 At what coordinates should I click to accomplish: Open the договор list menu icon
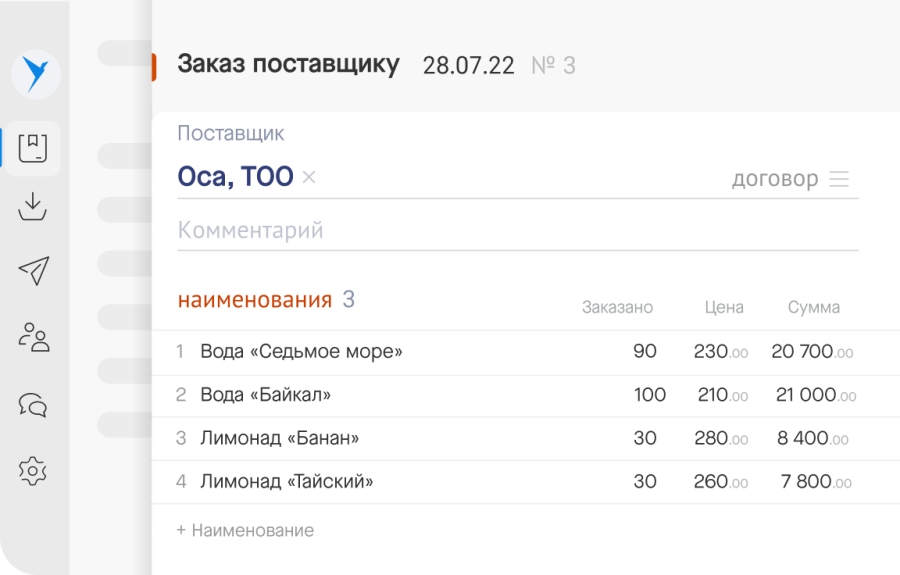[839, 179]
